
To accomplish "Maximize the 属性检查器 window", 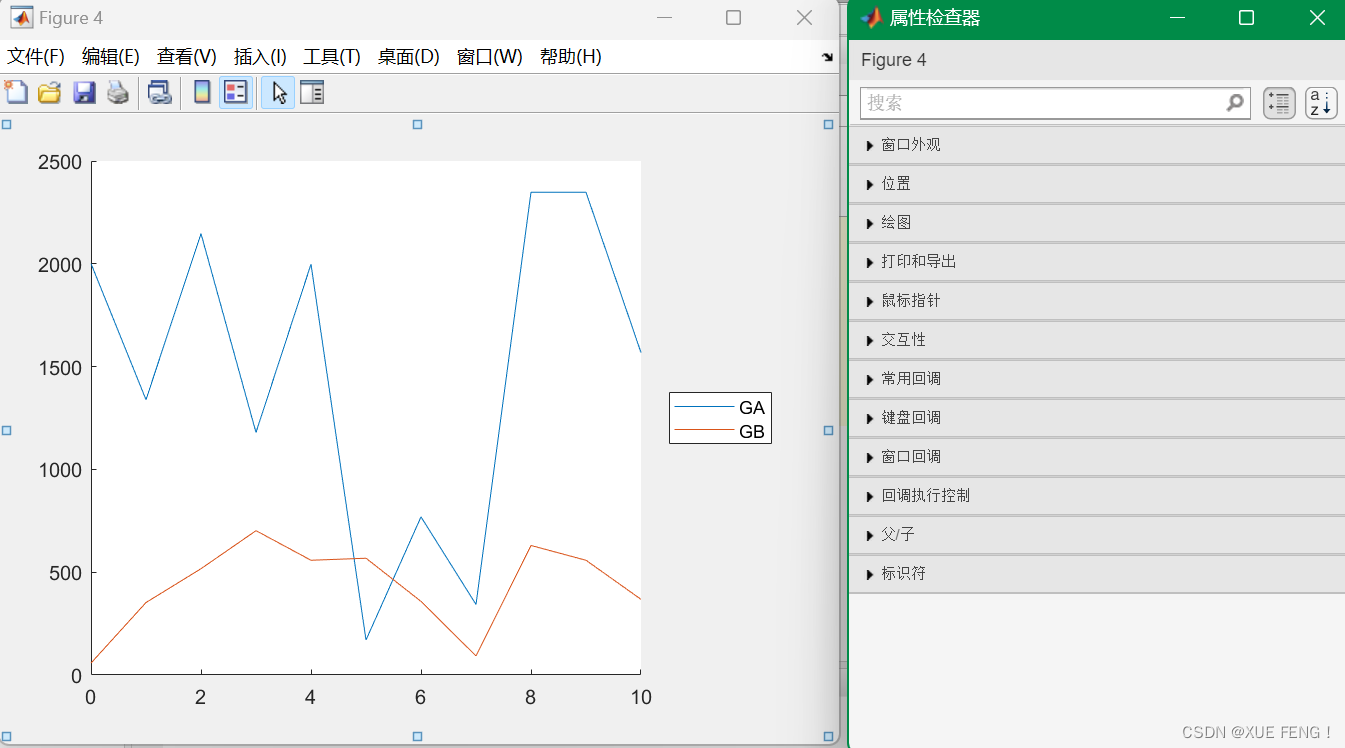I will [1246, 18].
